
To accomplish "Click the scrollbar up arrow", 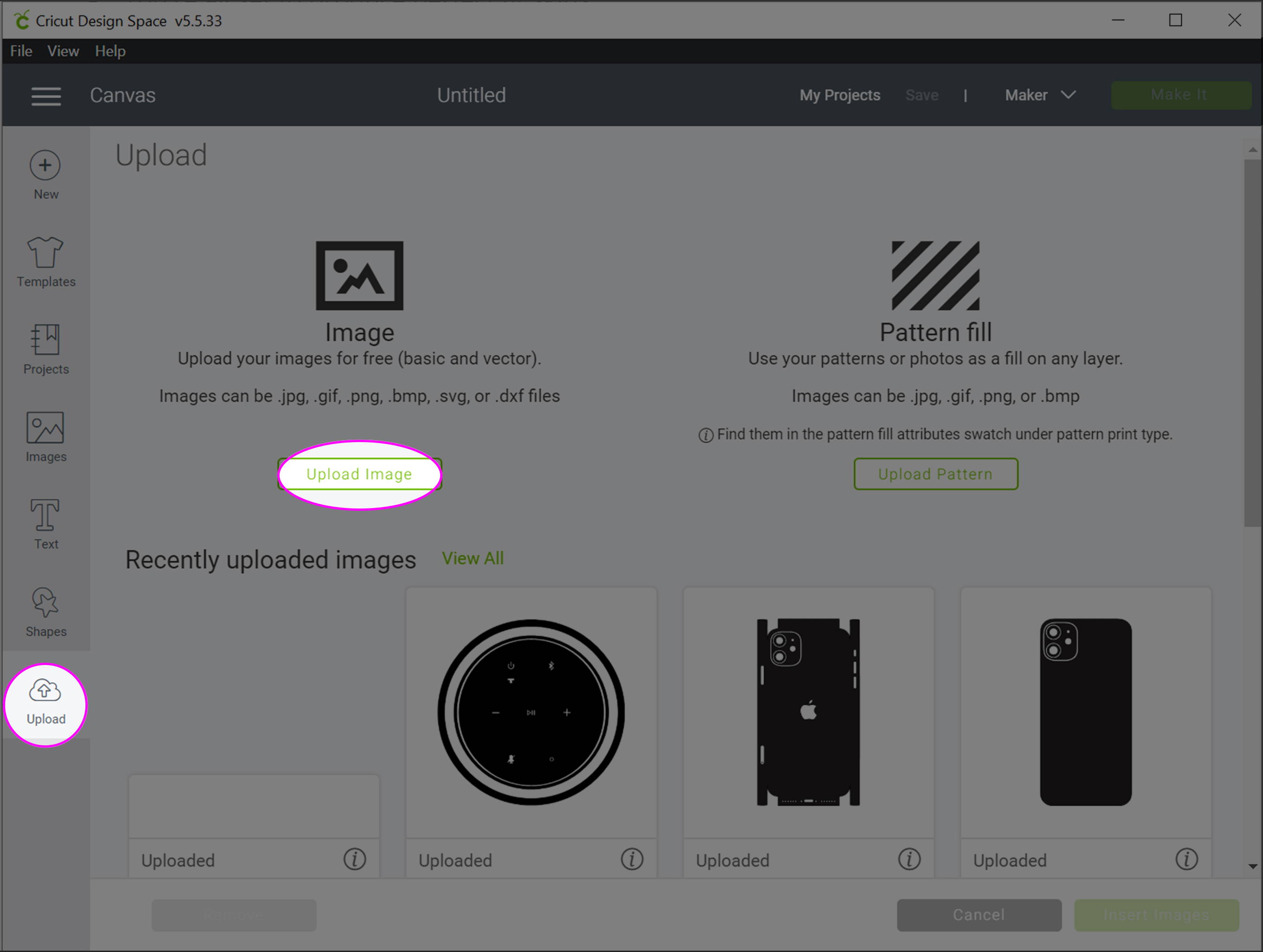I will click(1253, 150).
